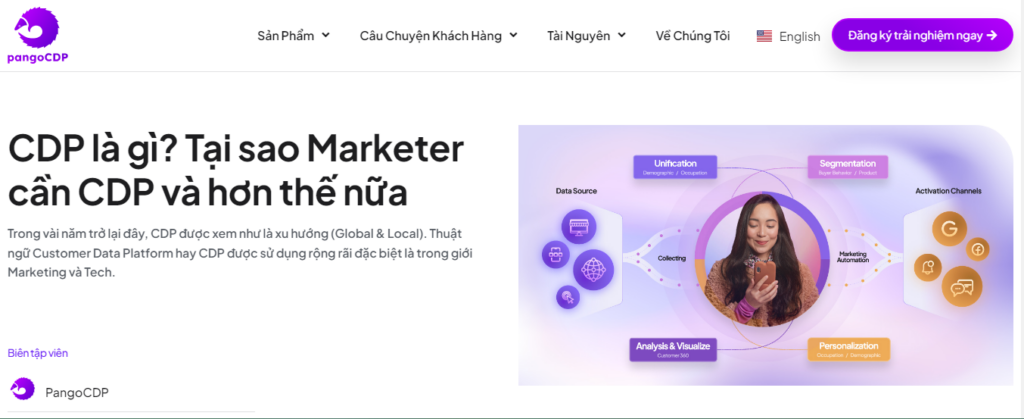Click the globe Data Source icon
1024x419 pixels.
click(x=594, y=268)
